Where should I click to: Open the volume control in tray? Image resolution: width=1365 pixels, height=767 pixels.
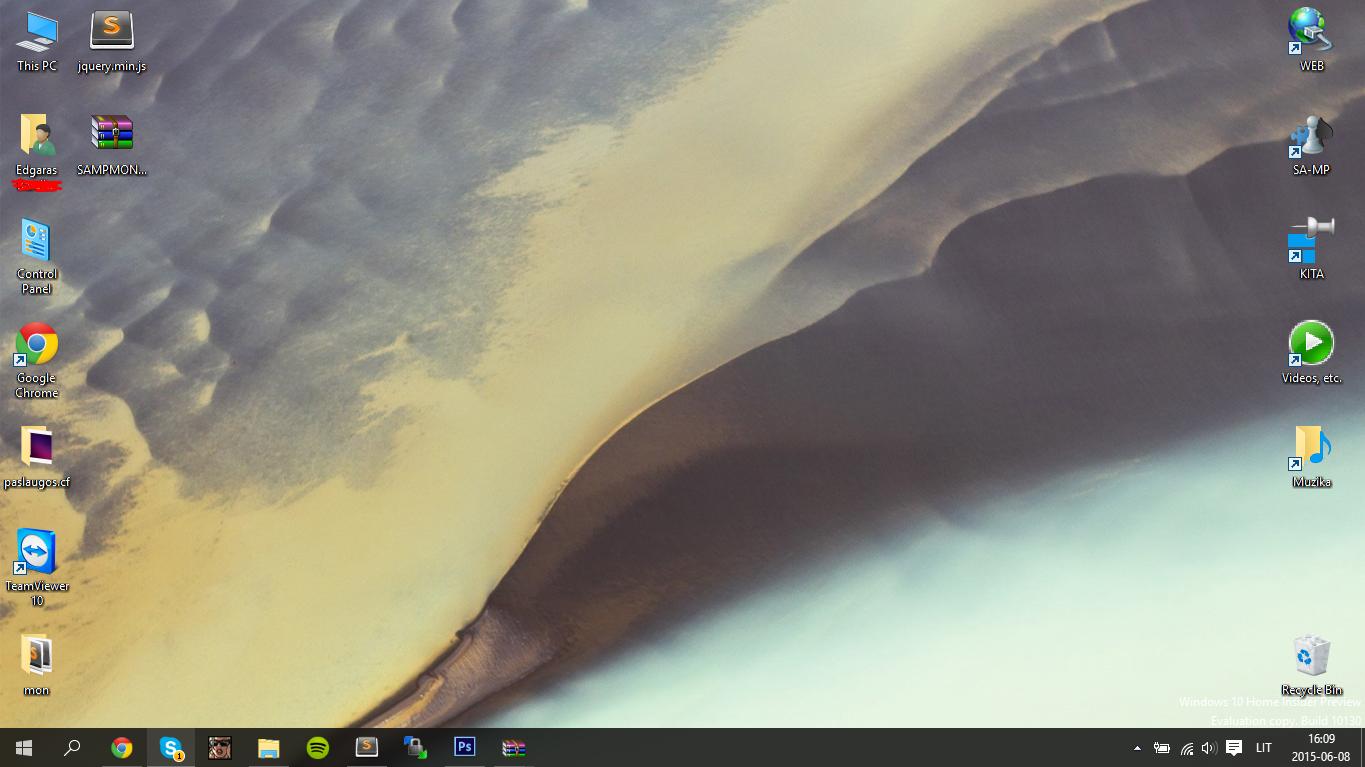(1209, 748)
